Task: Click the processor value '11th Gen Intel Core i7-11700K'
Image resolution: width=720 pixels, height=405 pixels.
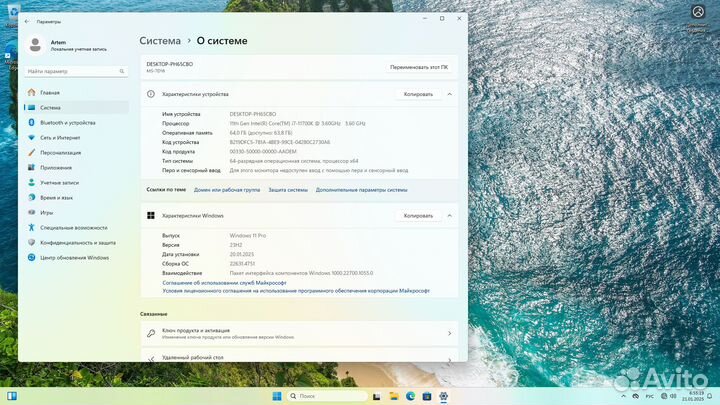Action: pyautogui.click(x=298, y=124)
